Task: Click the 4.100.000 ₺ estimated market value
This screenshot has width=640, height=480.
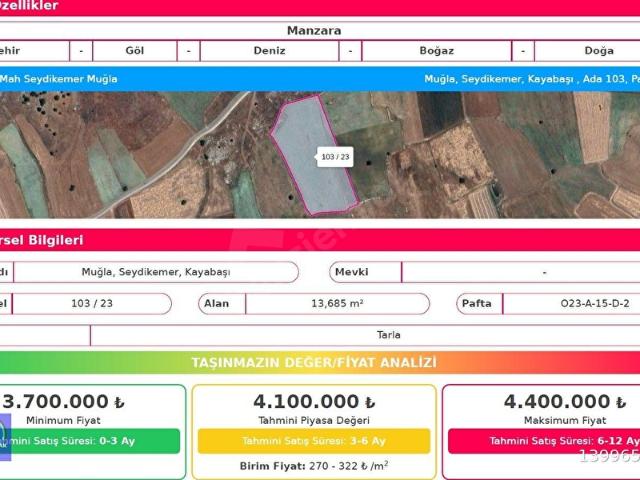Action: coord(314,402)
